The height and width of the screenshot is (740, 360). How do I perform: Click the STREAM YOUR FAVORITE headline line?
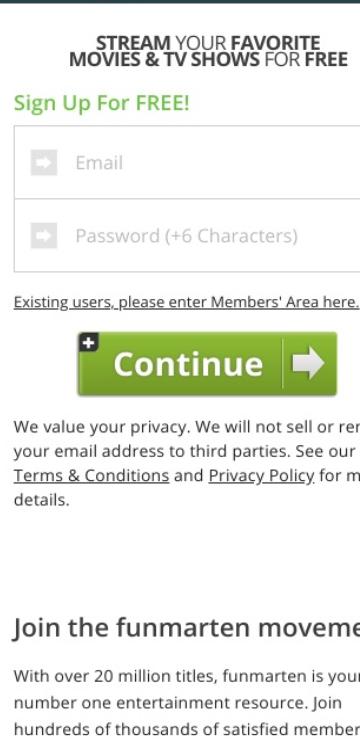point(208,43)
